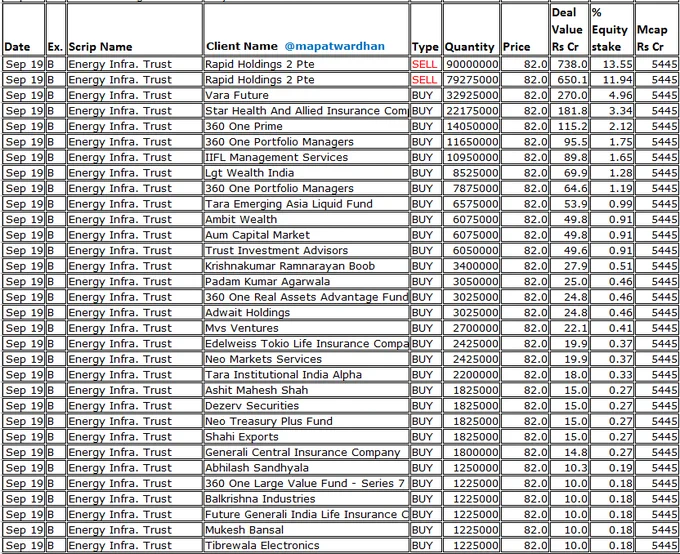Select client cell Edelweiss Tokio Life Insurance

click(x=306, y=344)
